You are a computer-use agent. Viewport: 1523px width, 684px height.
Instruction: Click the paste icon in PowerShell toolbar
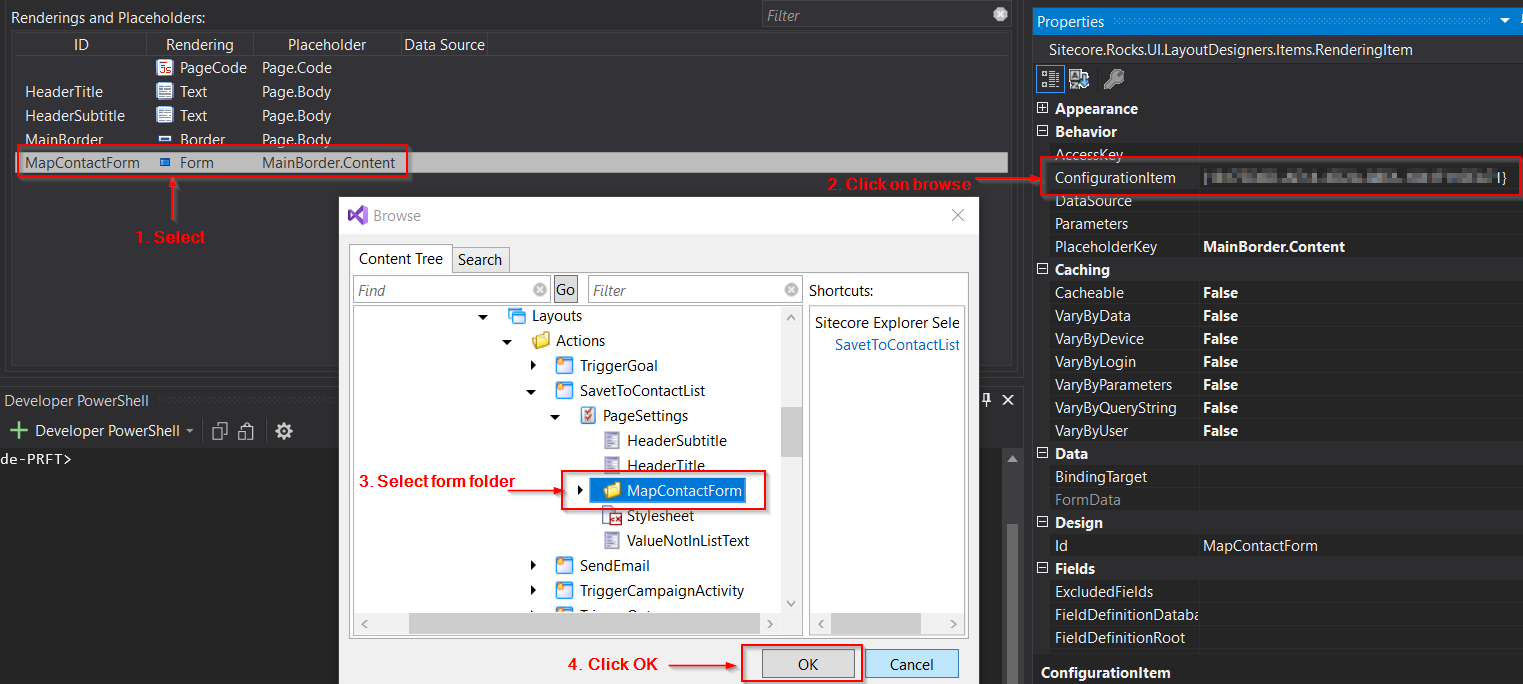click(x=246, y=431)
